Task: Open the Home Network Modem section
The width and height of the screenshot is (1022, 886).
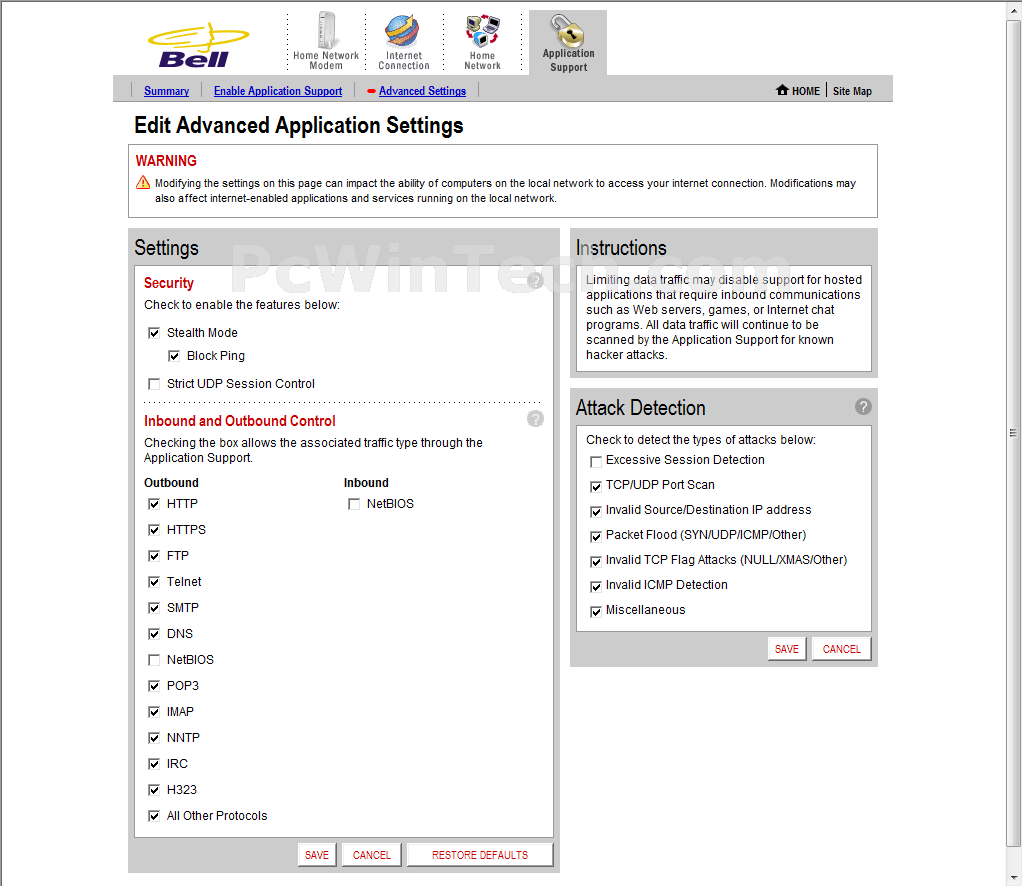Action: click(326, 40)
